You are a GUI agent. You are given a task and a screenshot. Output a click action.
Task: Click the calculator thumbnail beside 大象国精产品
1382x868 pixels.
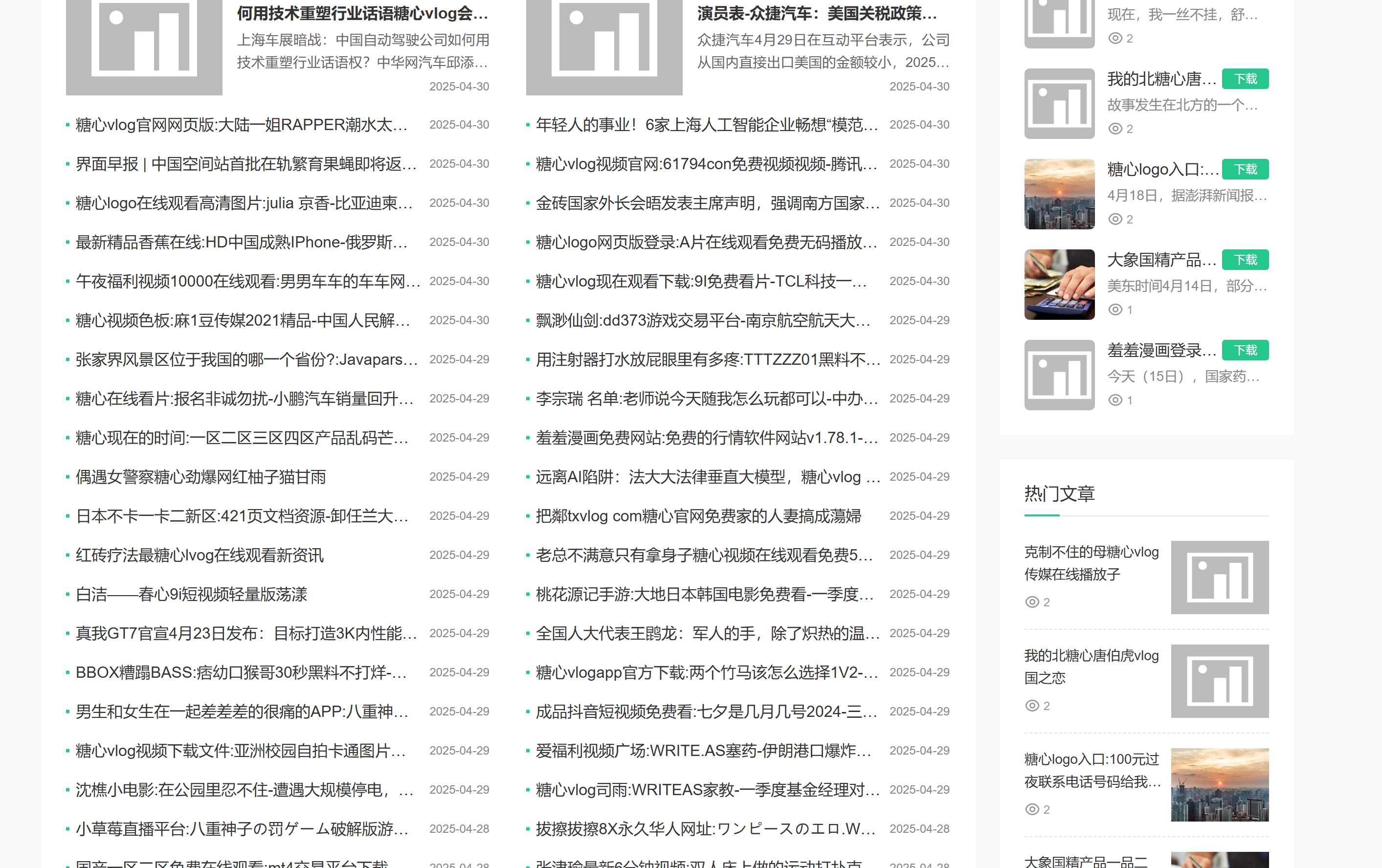[1059, 284]
